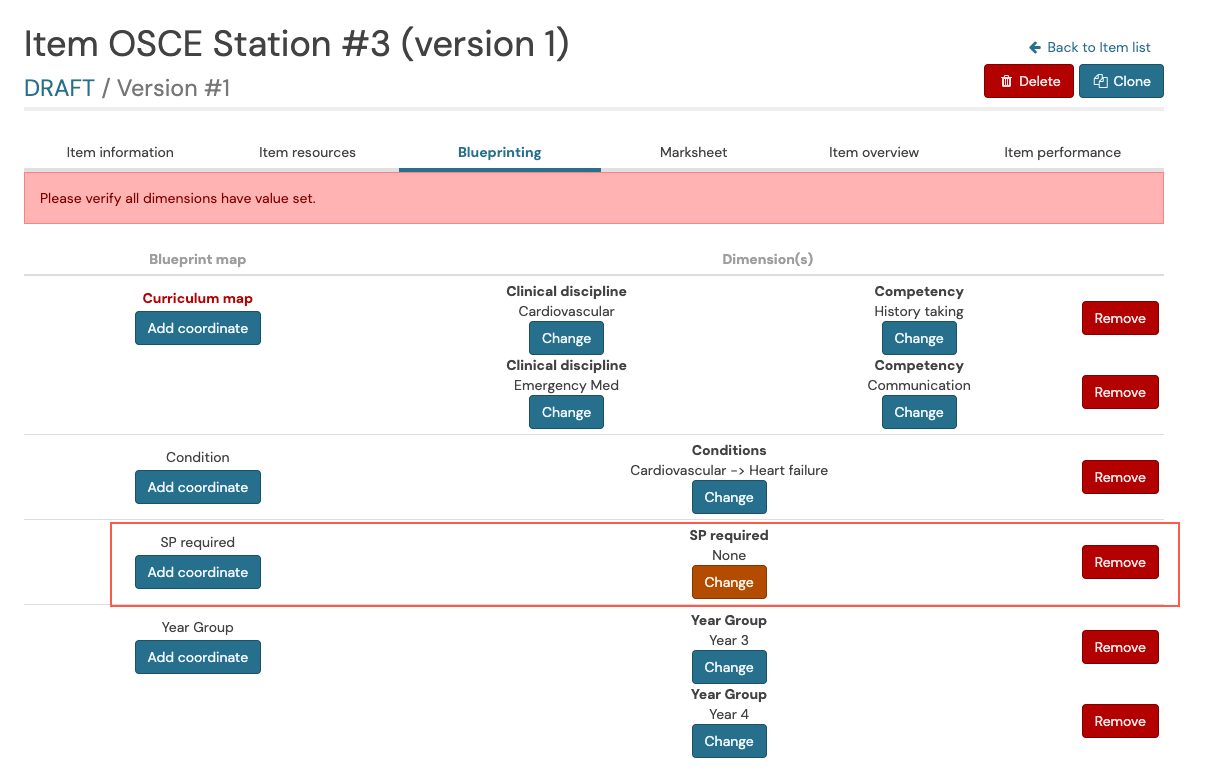
Task: Change the Heart failure condition
Action: [x=729, y=497]
